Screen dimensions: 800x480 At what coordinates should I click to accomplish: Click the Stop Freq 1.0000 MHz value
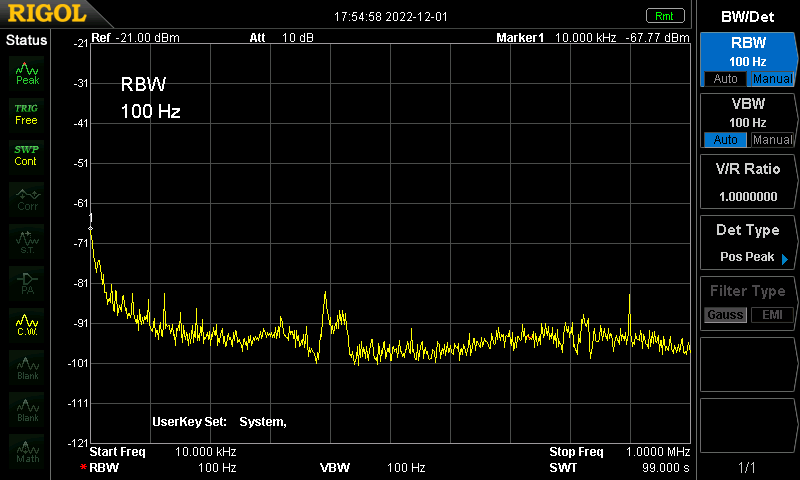point(658,452)
